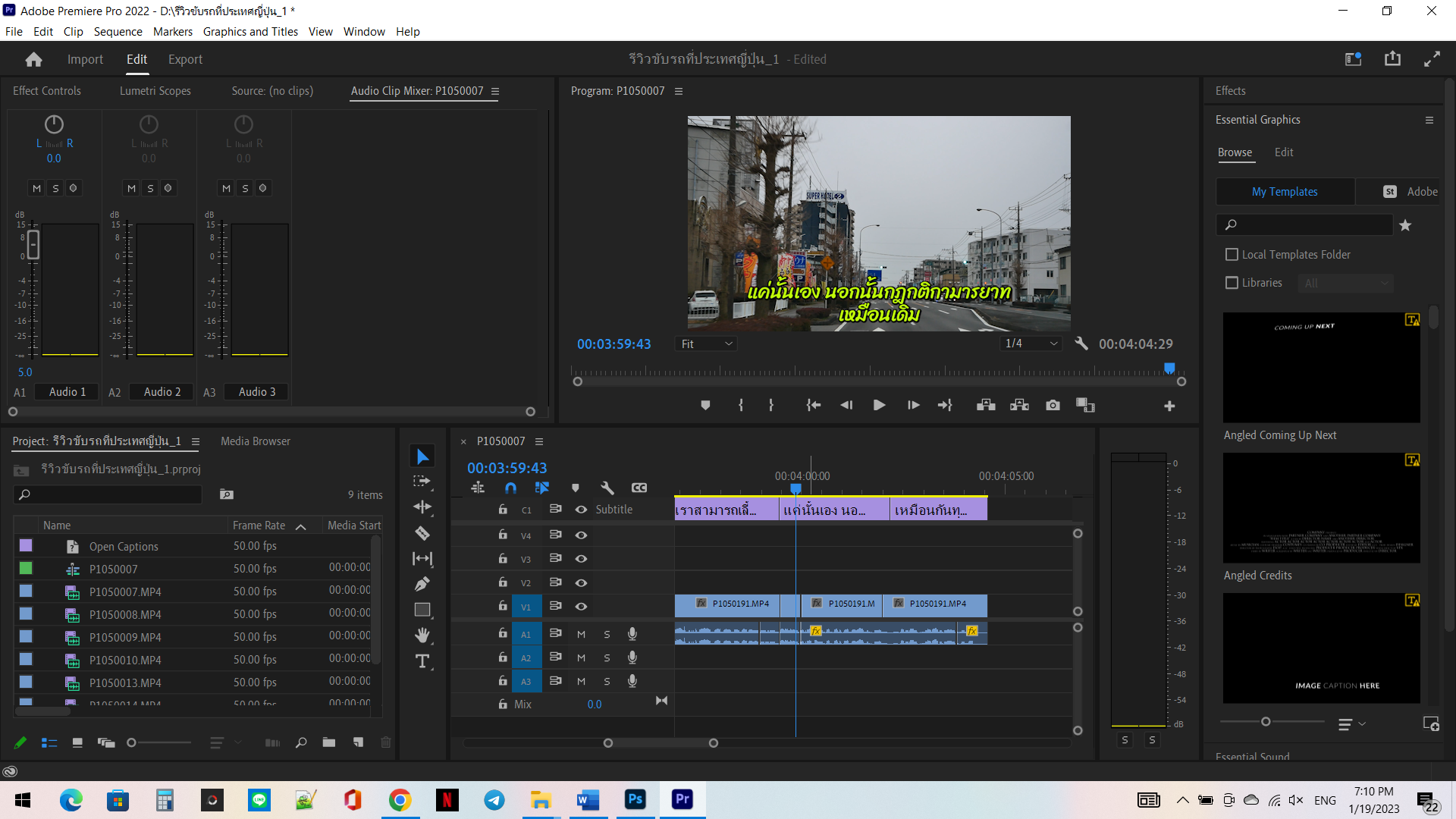Select the Razor tool

click(422, 533)
